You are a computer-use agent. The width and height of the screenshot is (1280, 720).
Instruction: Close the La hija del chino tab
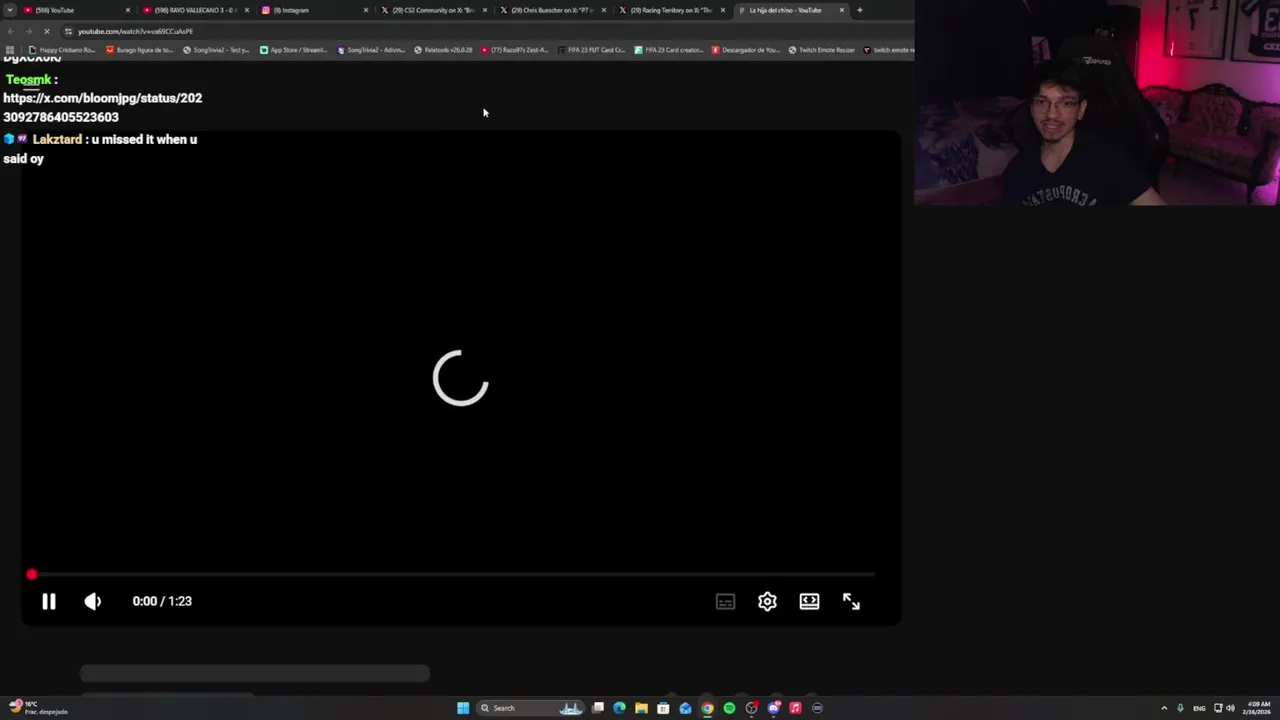point(842,10)
